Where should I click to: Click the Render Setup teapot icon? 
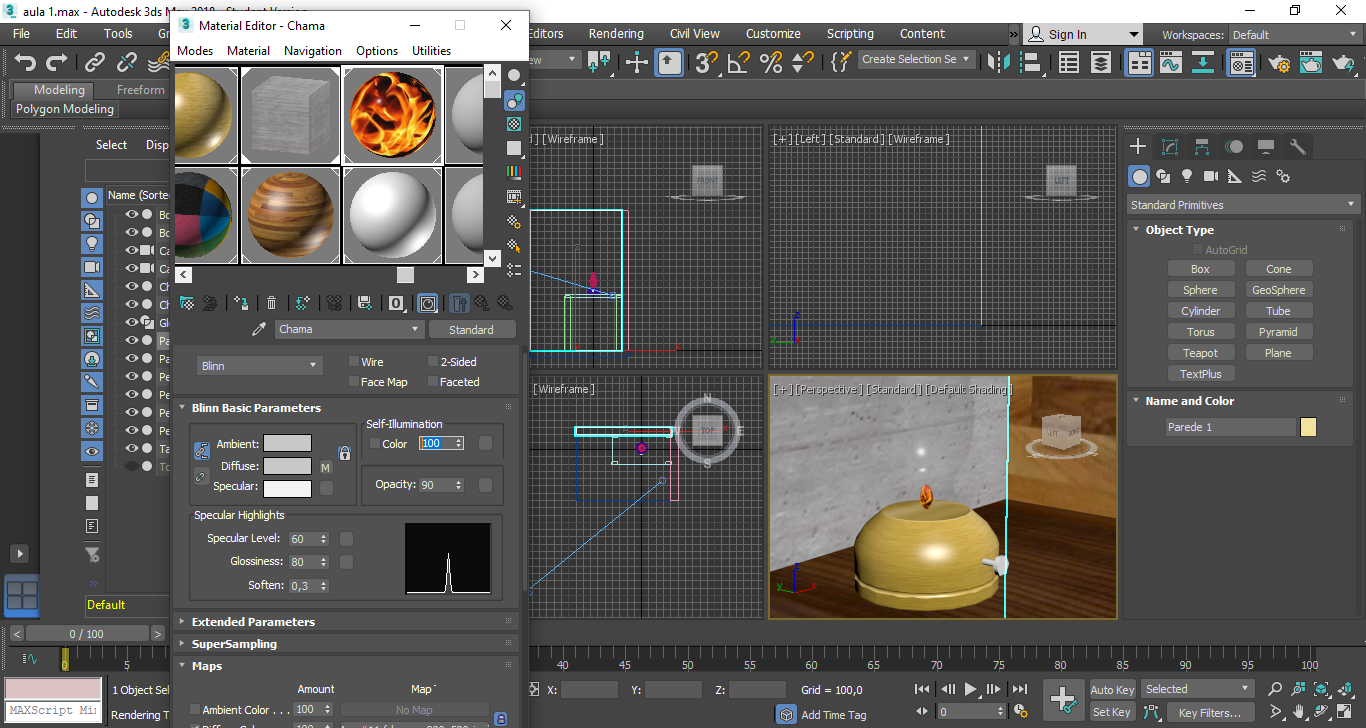coord(1279,63)
